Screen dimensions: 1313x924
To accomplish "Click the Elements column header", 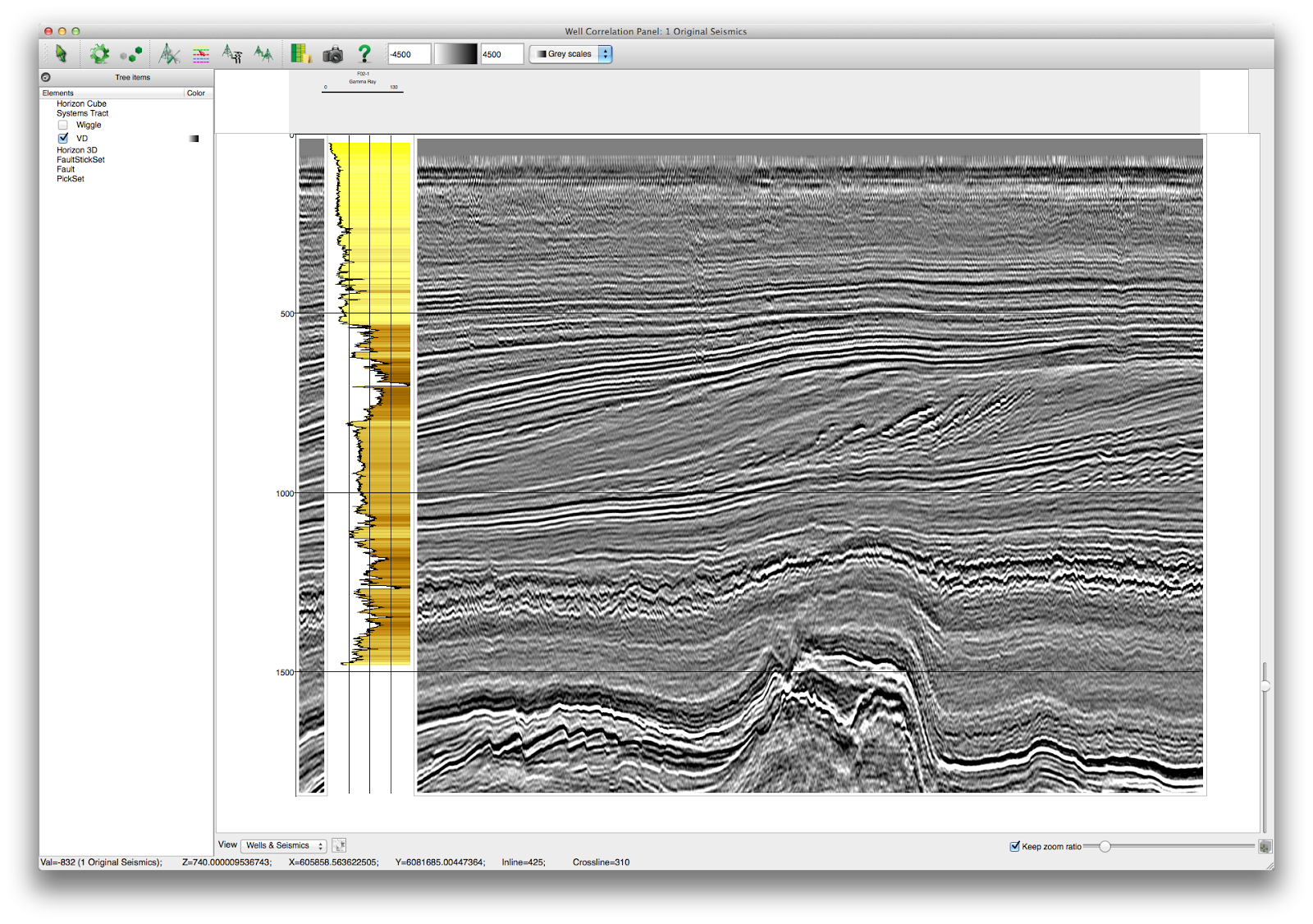I will [x=57, y=93].
